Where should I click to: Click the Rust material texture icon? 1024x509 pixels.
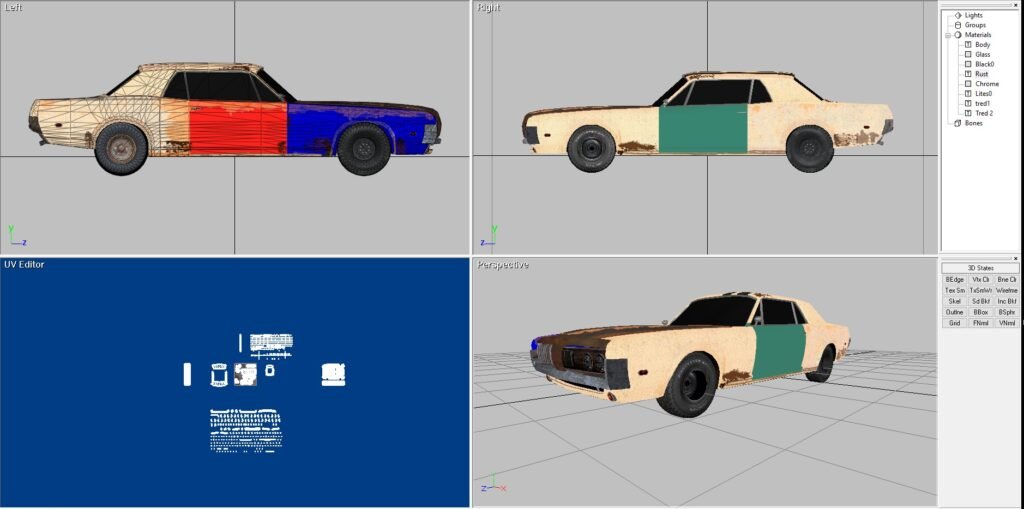click(x=967, y=74)
